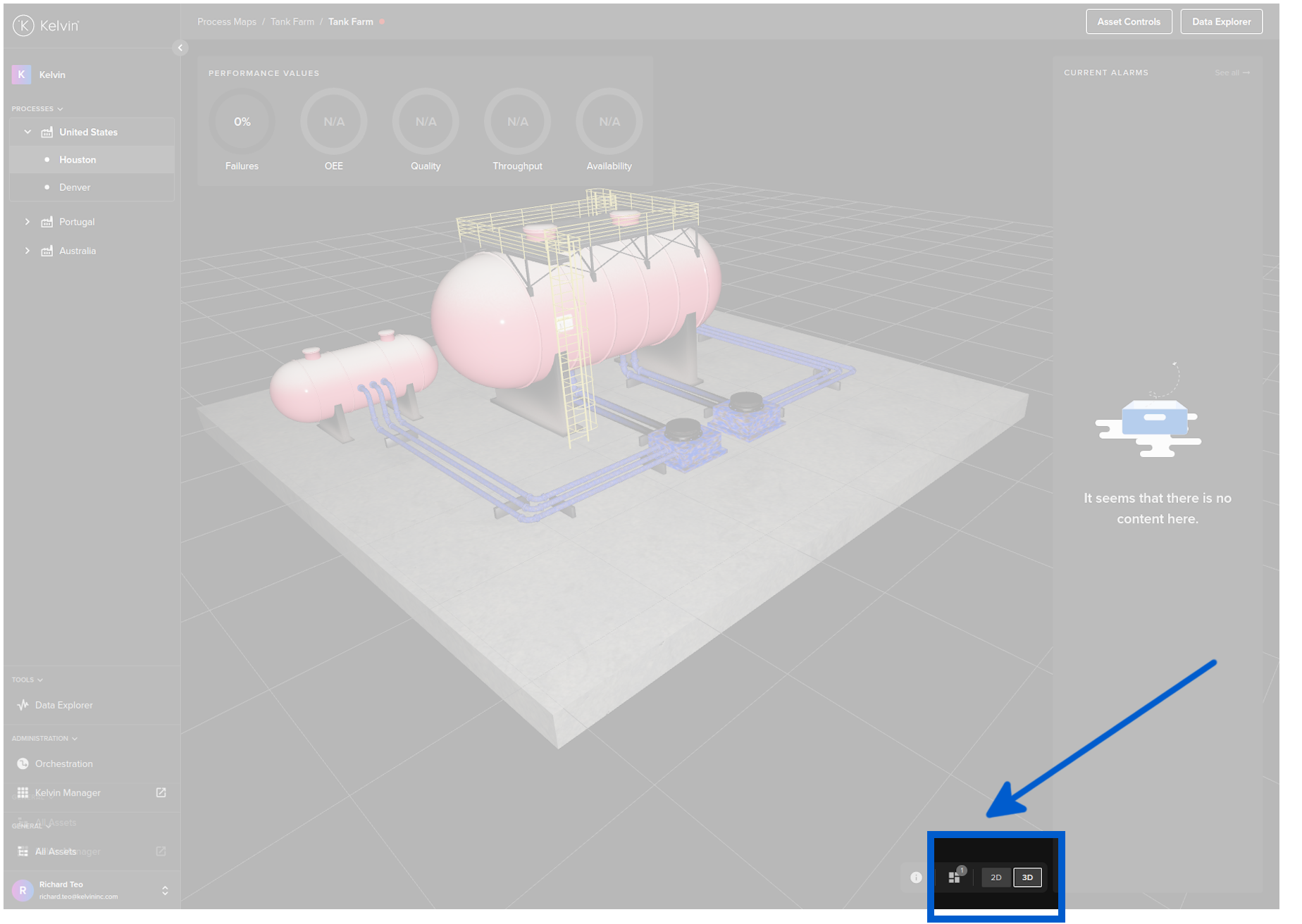Select the Denver site bullet

[49, 187]
